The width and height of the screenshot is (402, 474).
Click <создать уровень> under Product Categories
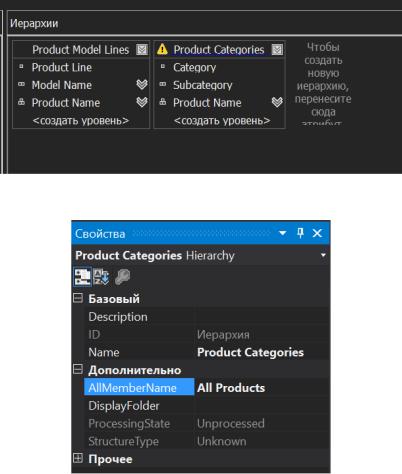tap(222, 120)
